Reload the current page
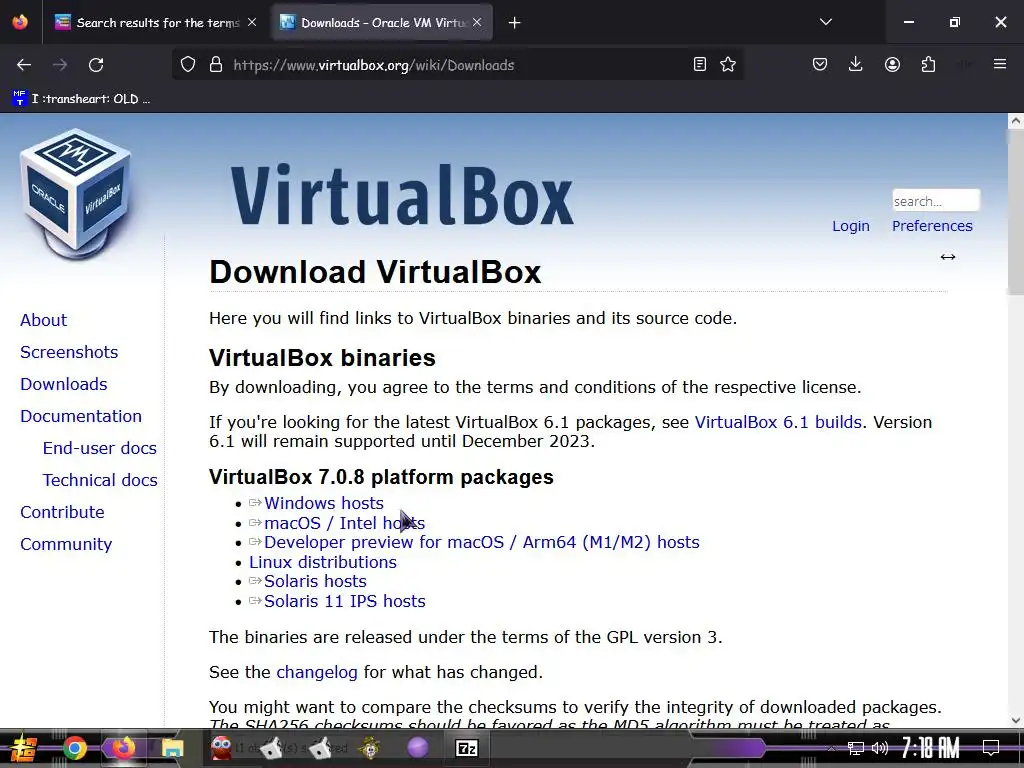Viewport: 1024px width, 768px height. (x=96, y=65)
